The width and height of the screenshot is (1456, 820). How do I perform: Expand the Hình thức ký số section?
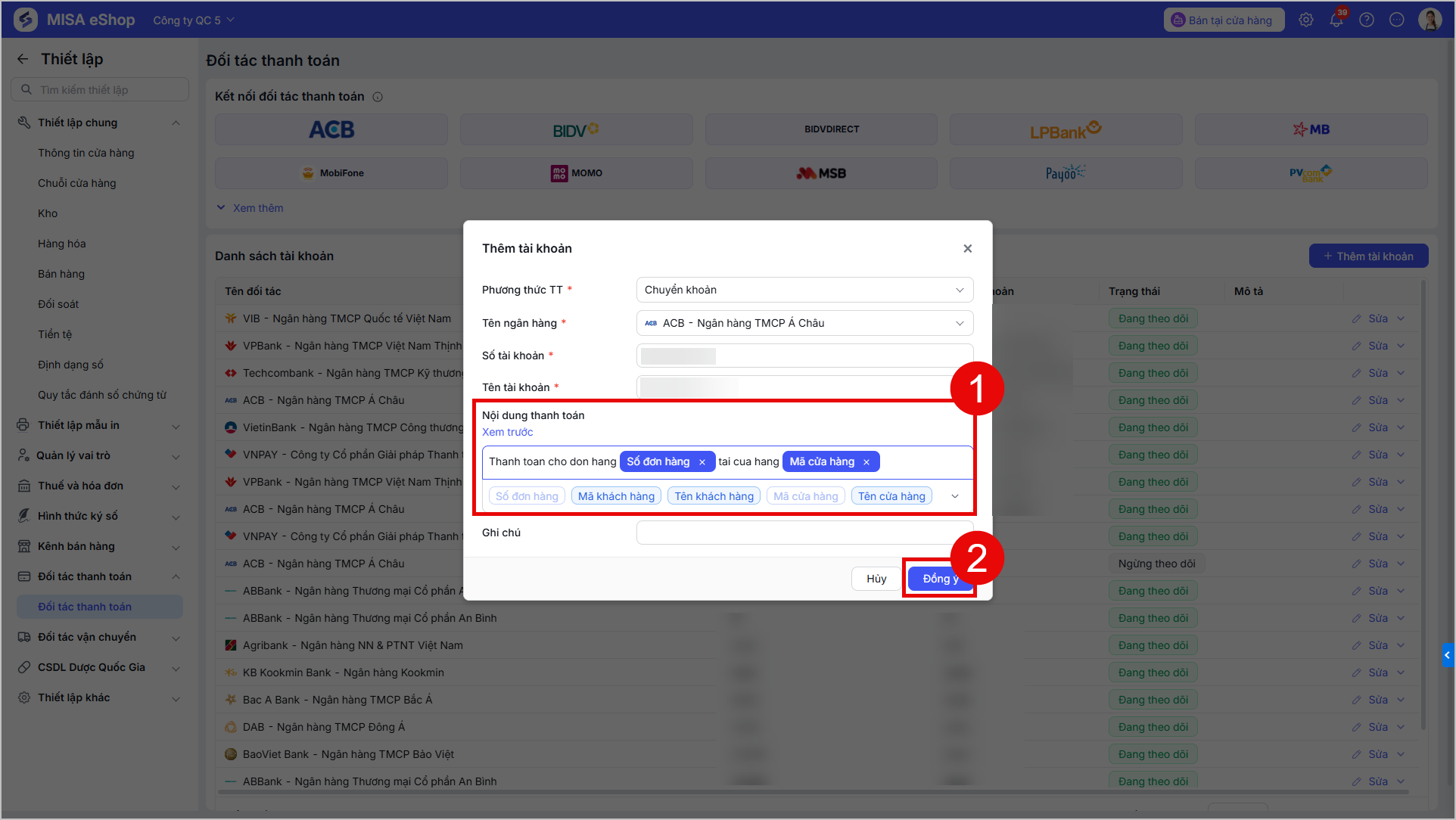tap(176, 517)
